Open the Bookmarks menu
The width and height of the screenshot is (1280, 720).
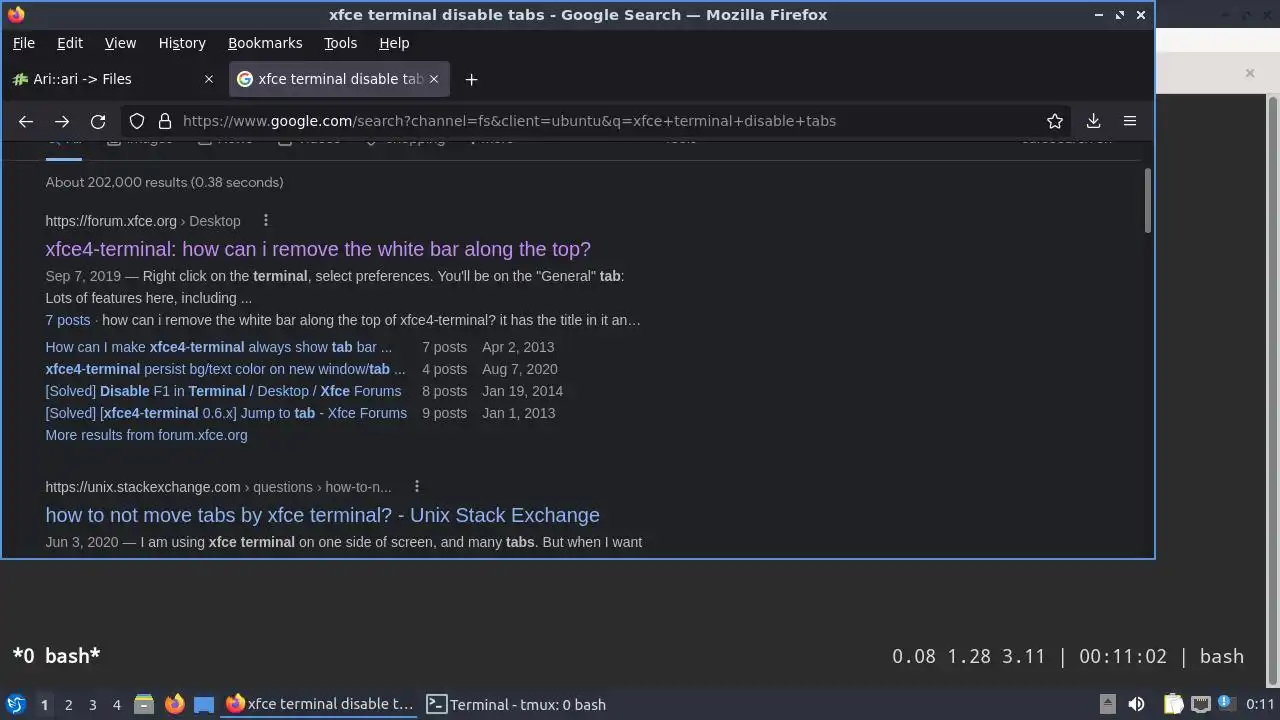(x=265, y=43)
